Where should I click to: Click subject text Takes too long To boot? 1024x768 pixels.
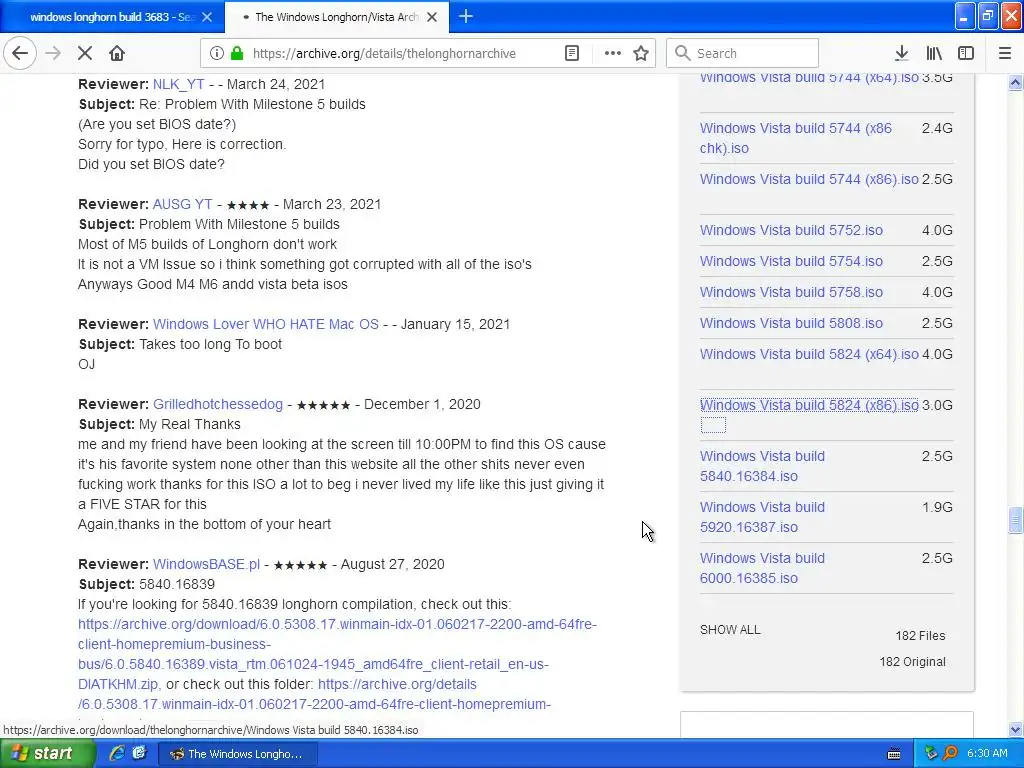click(210, 344)
